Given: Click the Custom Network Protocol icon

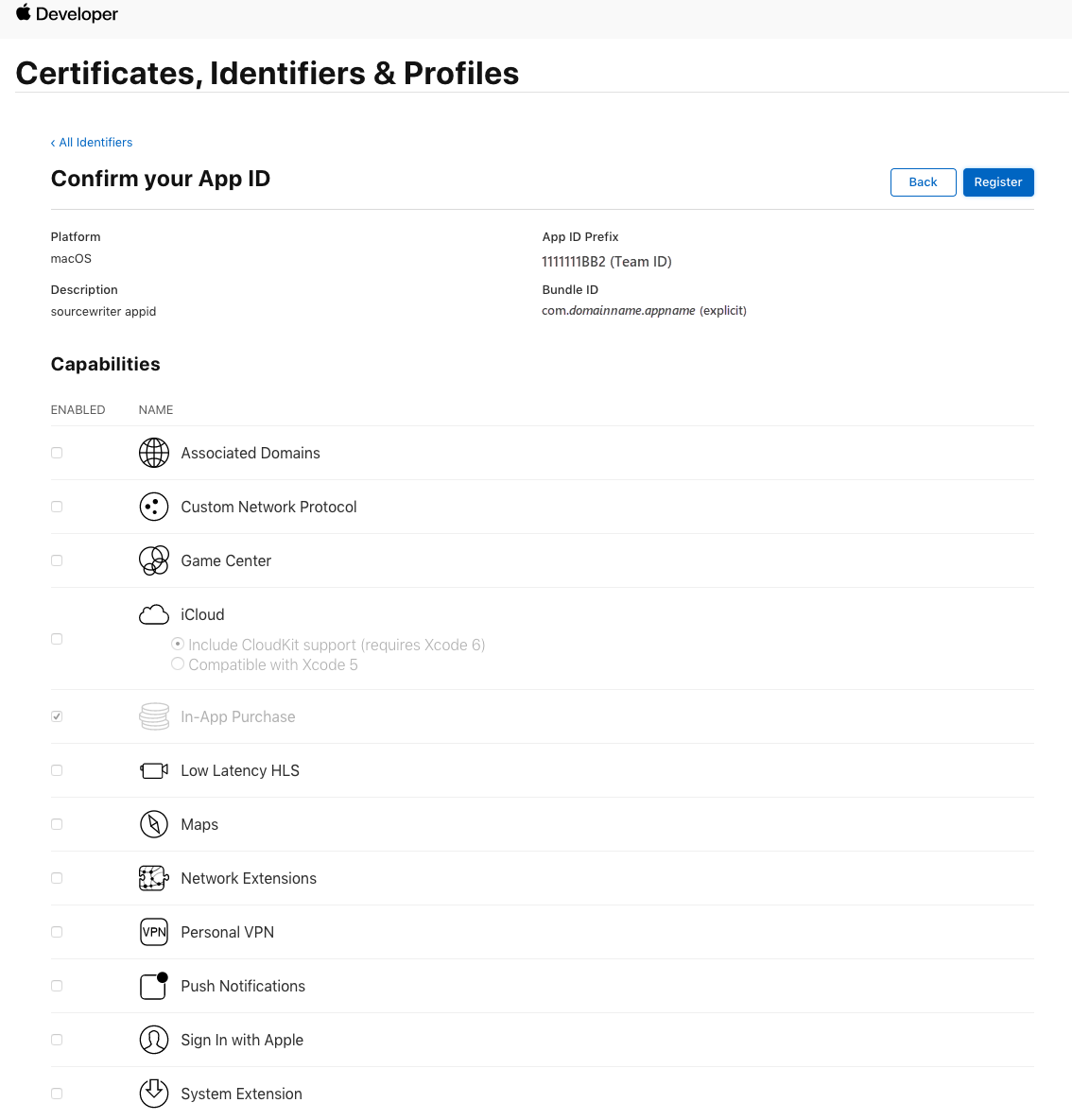Looking at the screenshot, I should coord(153,507).
